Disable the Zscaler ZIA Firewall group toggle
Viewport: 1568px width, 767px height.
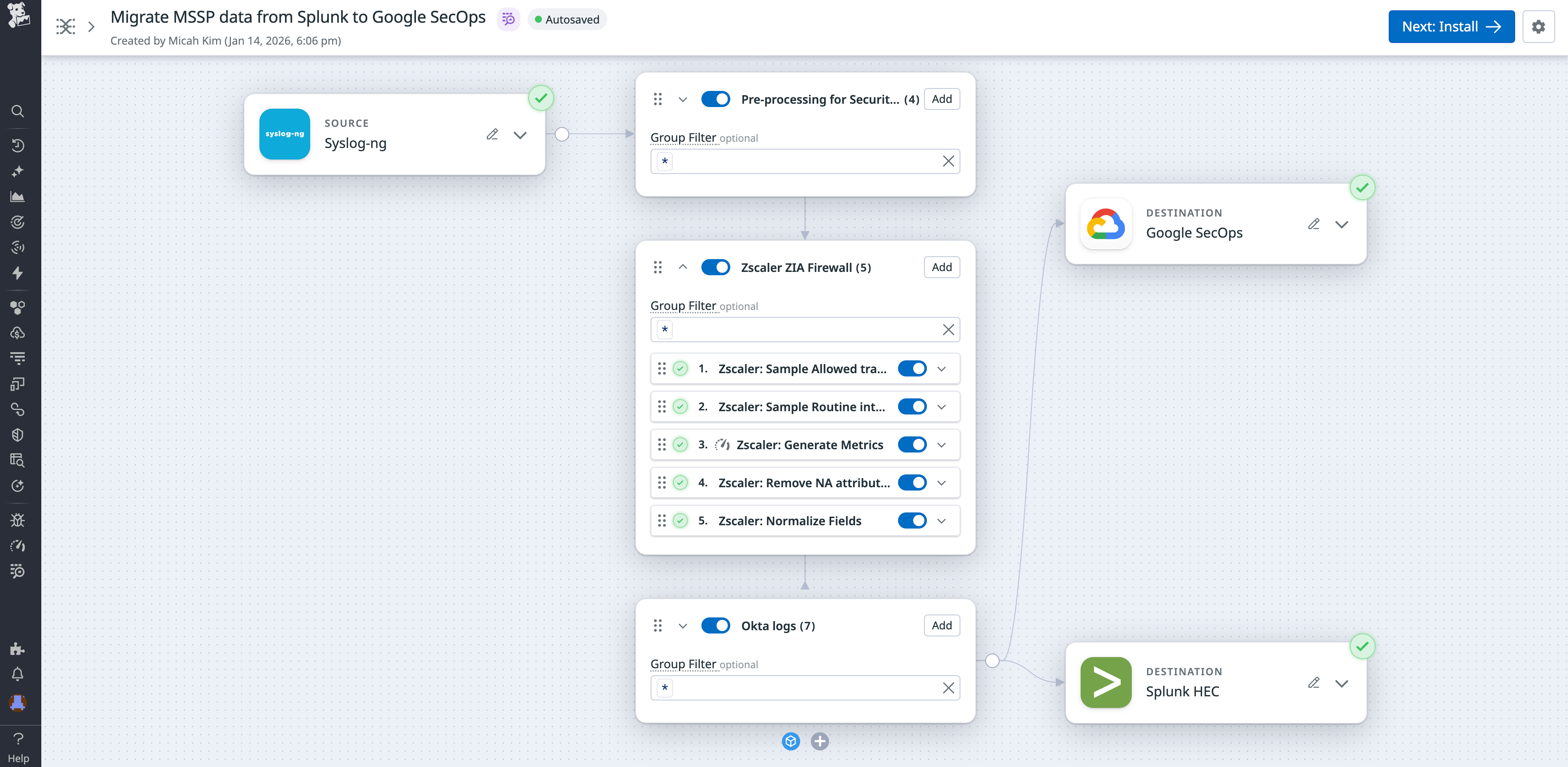point(716,267)
